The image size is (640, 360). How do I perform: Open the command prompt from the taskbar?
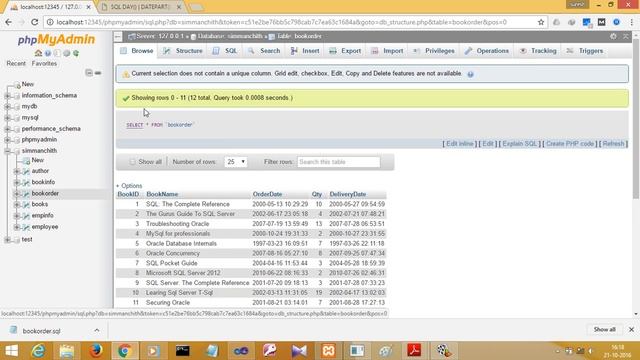click(182, 351)
